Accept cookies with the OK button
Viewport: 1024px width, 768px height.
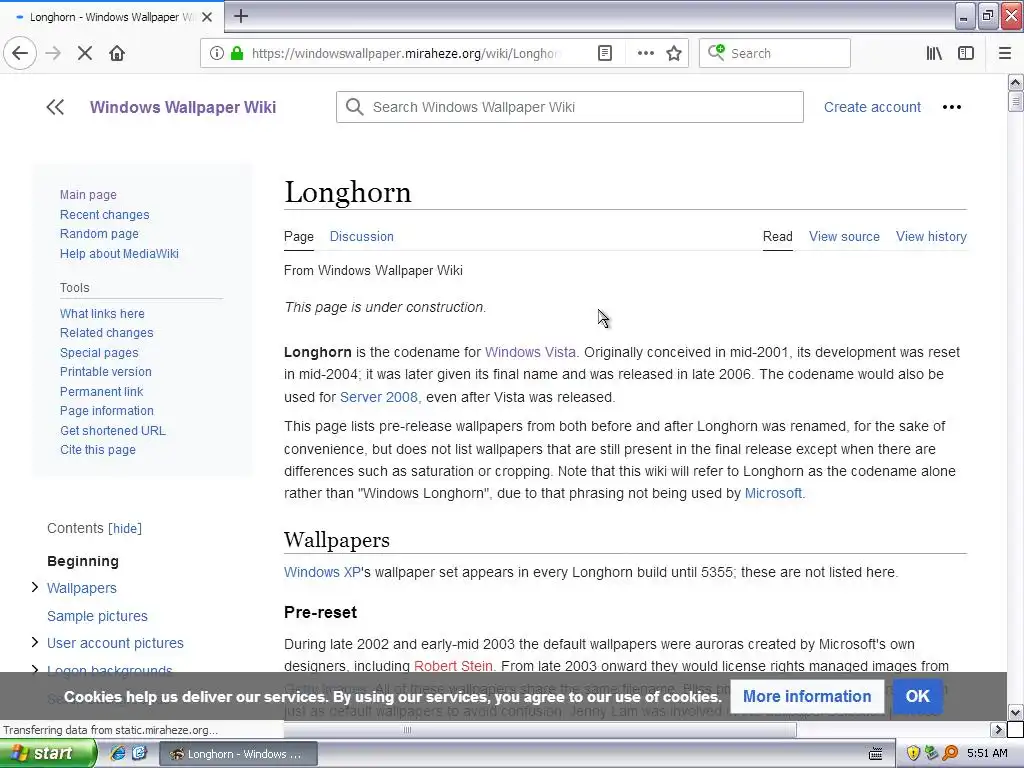pos(917,696)
